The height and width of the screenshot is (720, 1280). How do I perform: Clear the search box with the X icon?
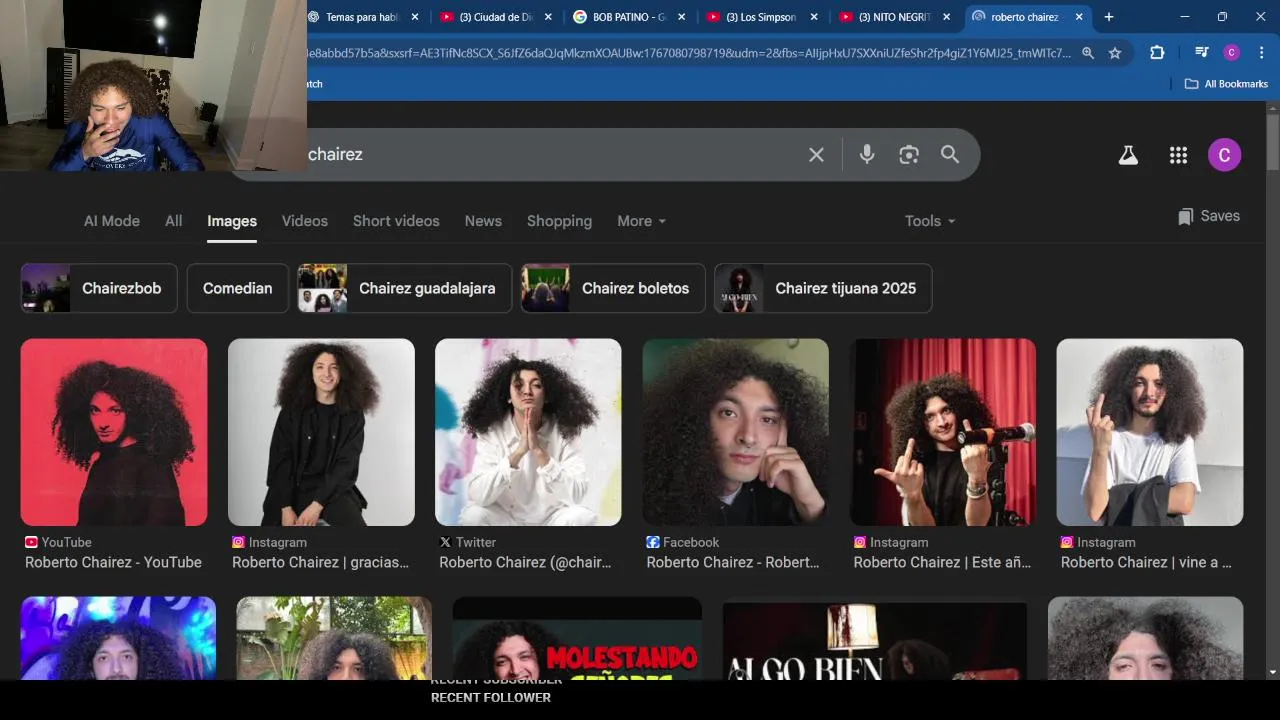[x=816, y=155]
